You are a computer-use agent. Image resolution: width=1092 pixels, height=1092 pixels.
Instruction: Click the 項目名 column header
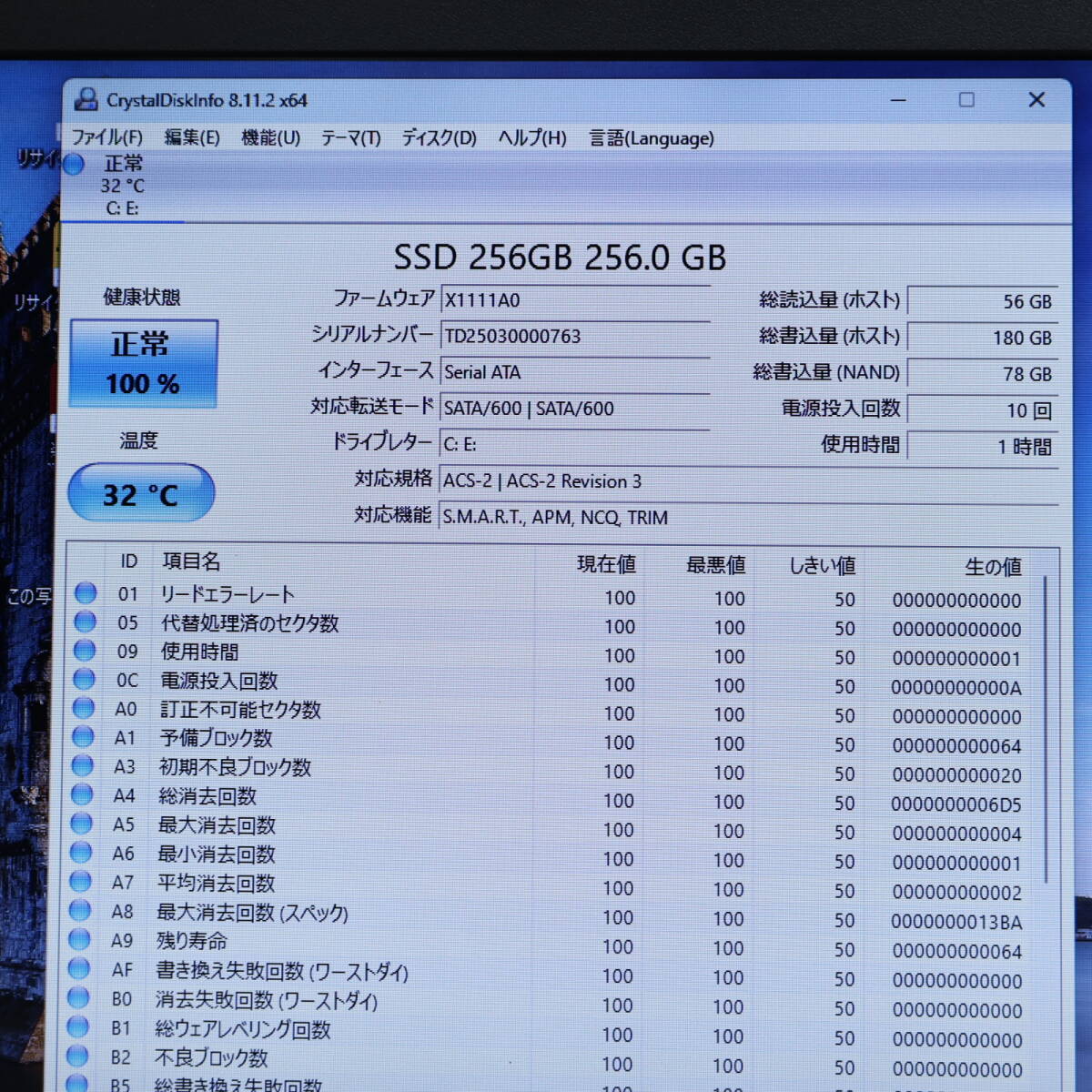point(191,561)
